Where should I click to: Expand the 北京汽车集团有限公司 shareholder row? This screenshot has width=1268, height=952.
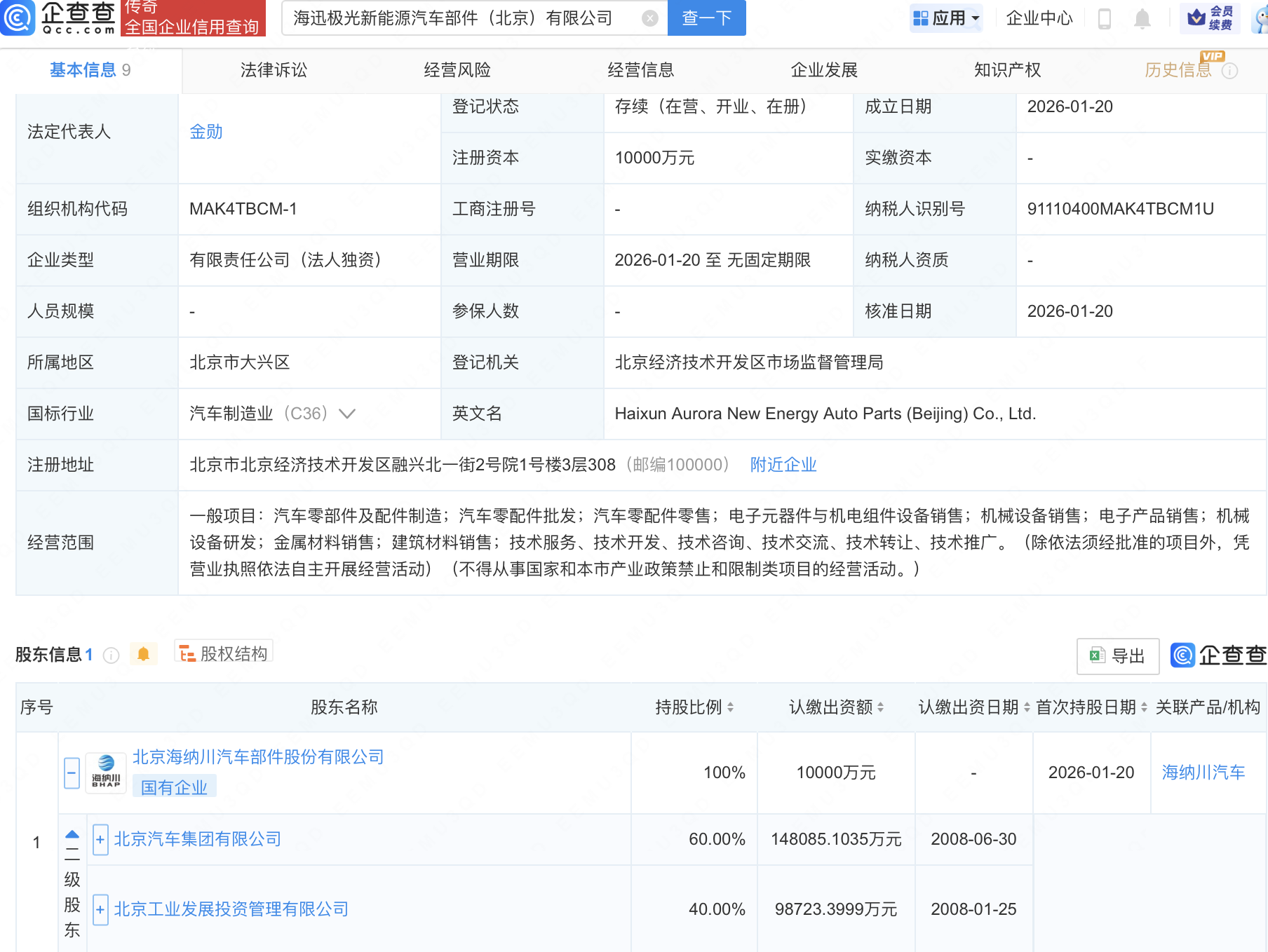point(100,839)
